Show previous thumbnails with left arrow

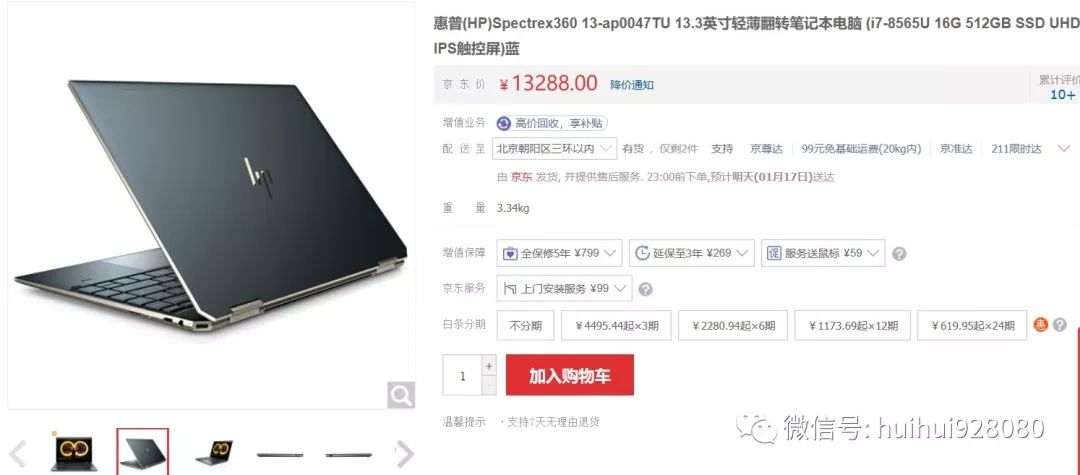17,454
